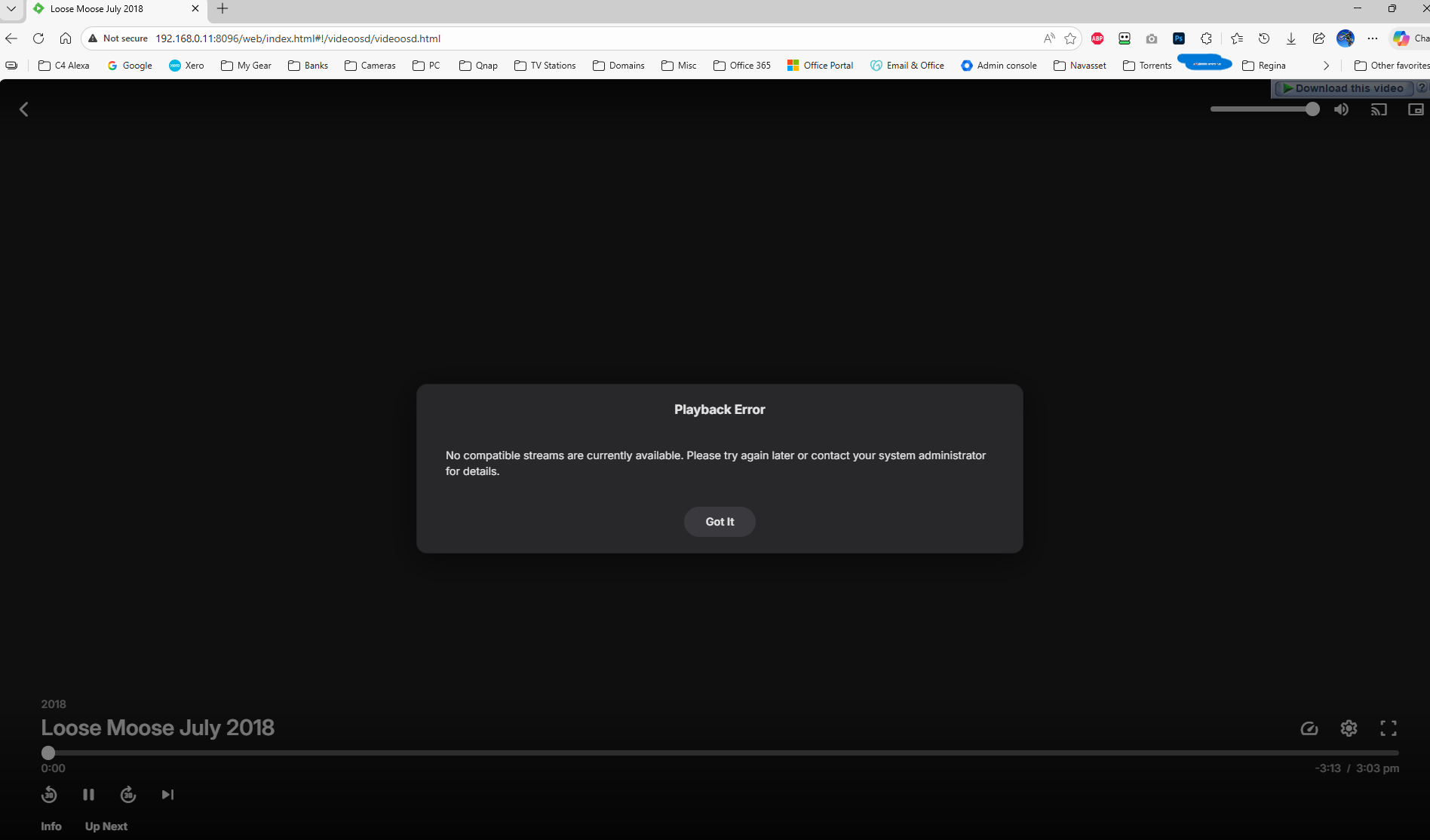The height and width of the screenshot is (840, 1430).
Task: Open the cast to device menu
Action: (x=1379, y=109)
